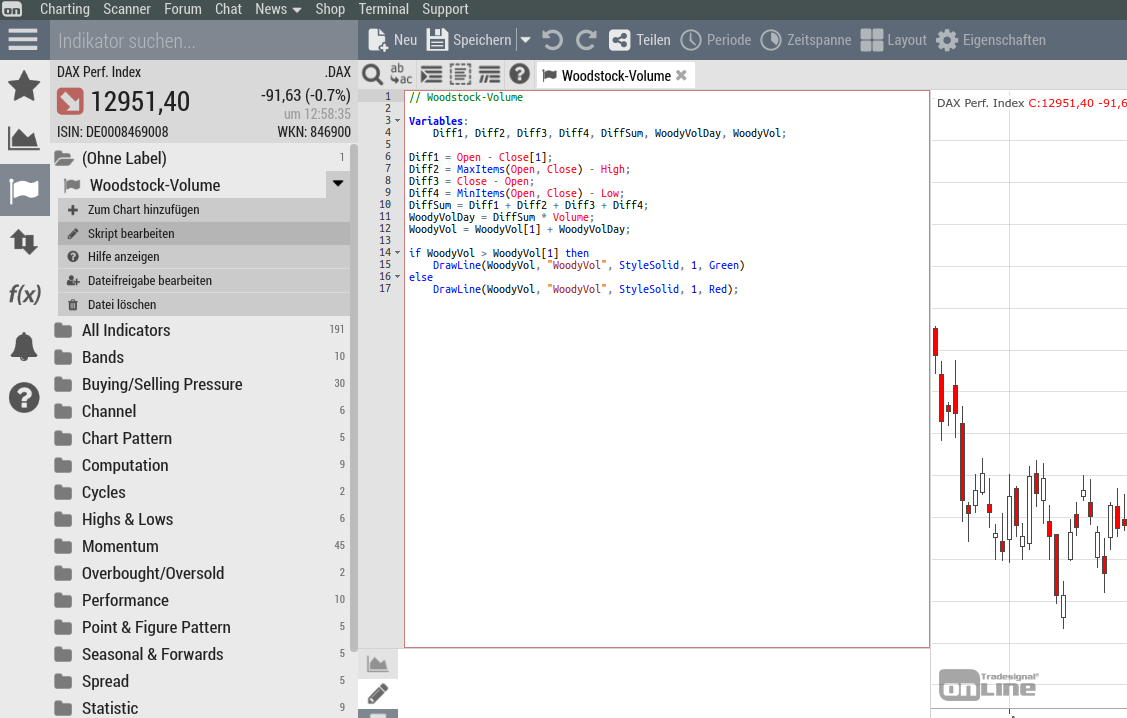Open the hamburger main menu
This screenshot has width=1127, height=718.
point(23,40)
